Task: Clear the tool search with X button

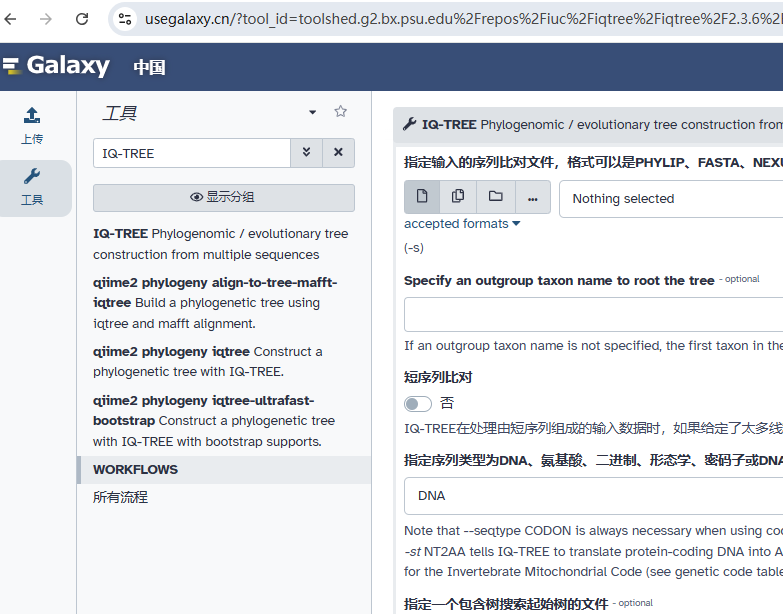Action: click(338, 152)
